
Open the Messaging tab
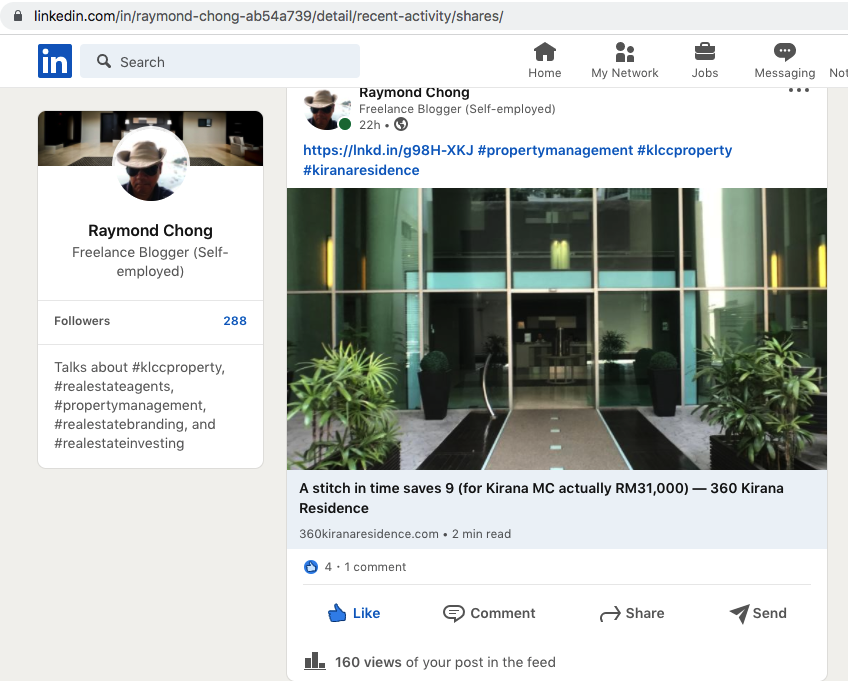[785, 61]
